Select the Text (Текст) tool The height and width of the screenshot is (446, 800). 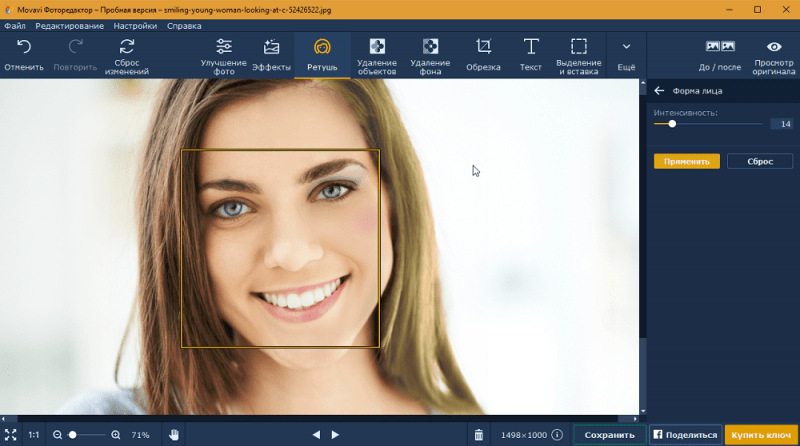531,47
